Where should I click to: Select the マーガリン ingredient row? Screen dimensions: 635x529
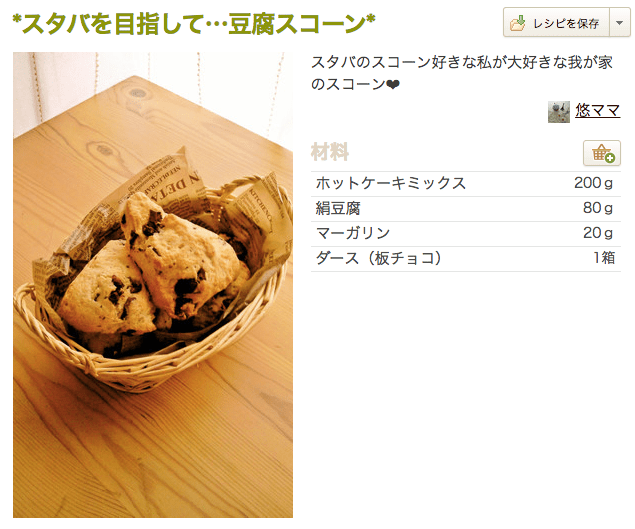pyautogui.click(x=466, y=233)
